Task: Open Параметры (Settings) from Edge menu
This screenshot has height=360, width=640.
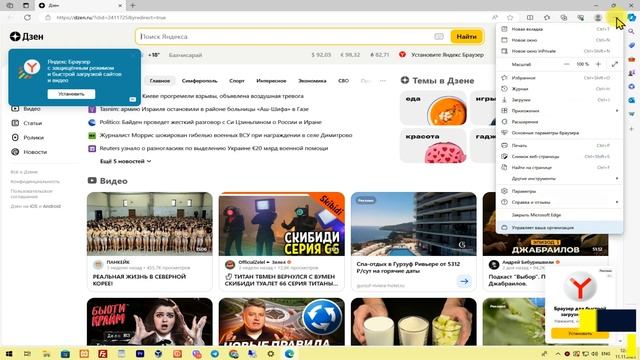Action: (x=559, y=191)
